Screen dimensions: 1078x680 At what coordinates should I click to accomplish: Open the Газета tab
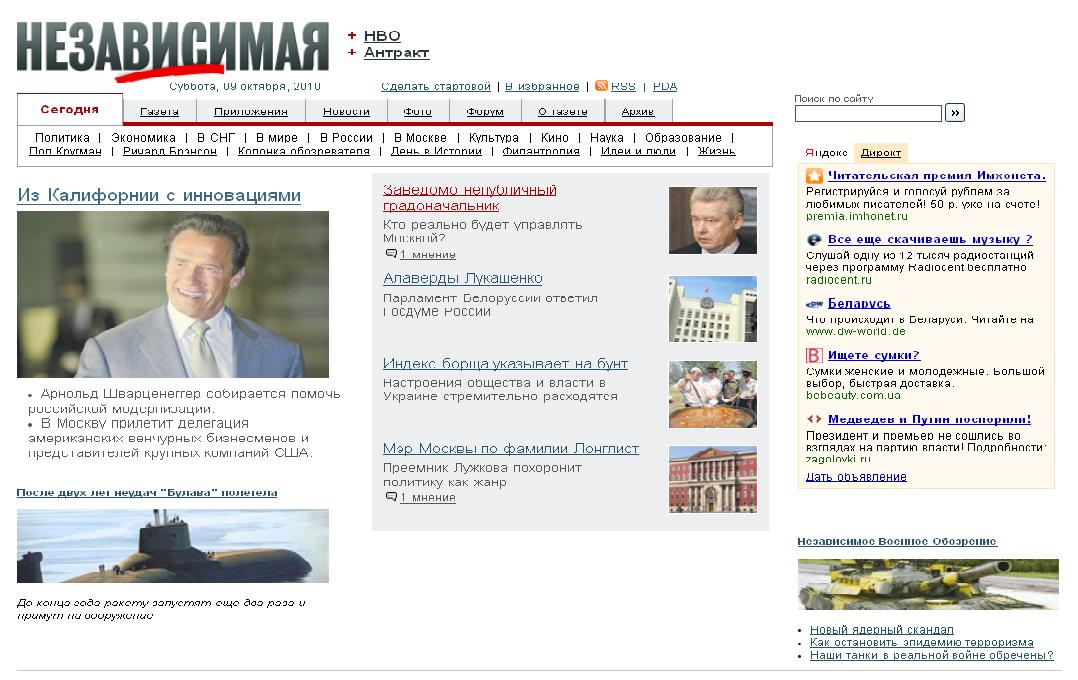pyautogui.click(x=160, y=111)
